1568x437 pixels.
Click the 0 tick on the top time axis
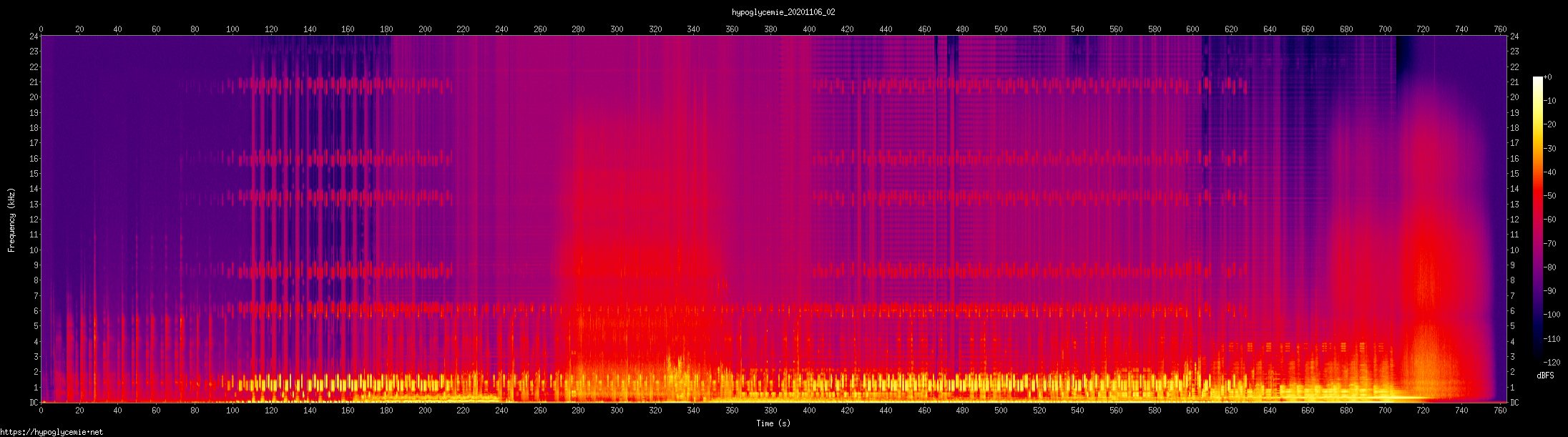point(41,29)
